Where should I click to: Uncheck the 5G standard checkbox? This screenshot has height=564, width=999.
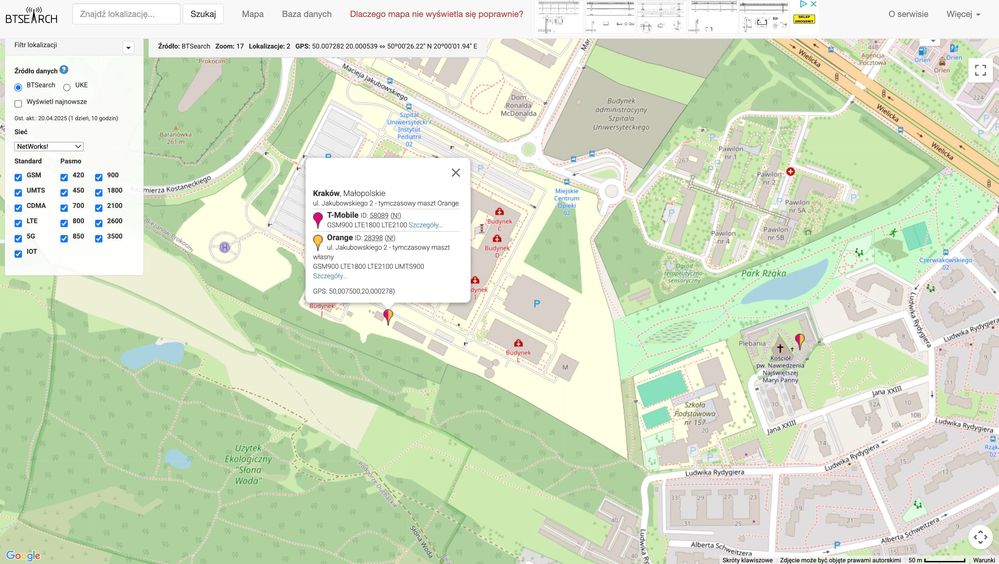(18, 238)
